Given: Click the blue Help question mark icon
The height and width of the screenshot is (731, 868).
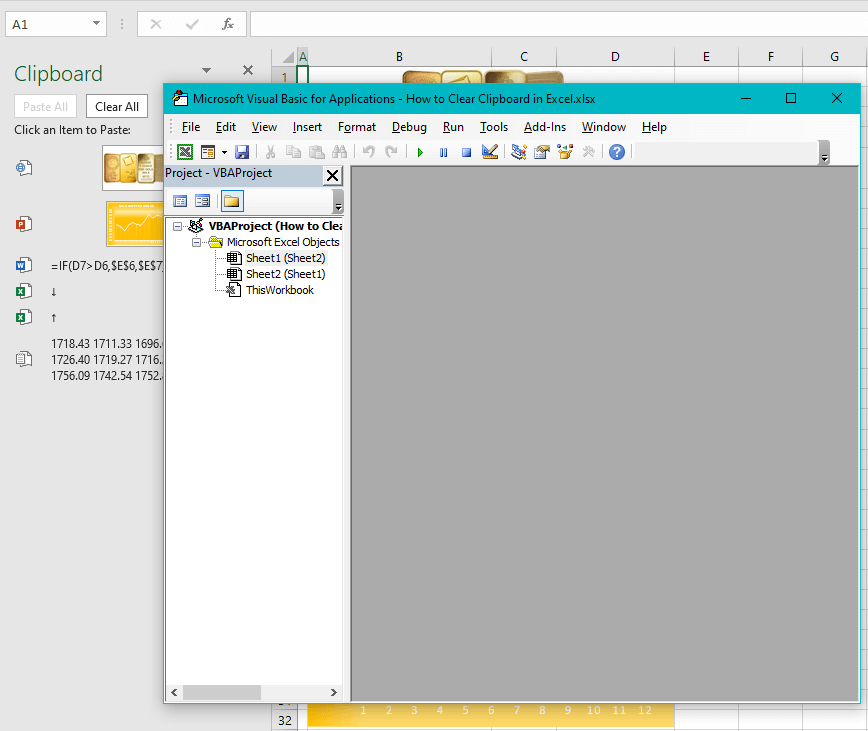Looking at the screenshot, I should pyautogui.click(x=617, y=152).
